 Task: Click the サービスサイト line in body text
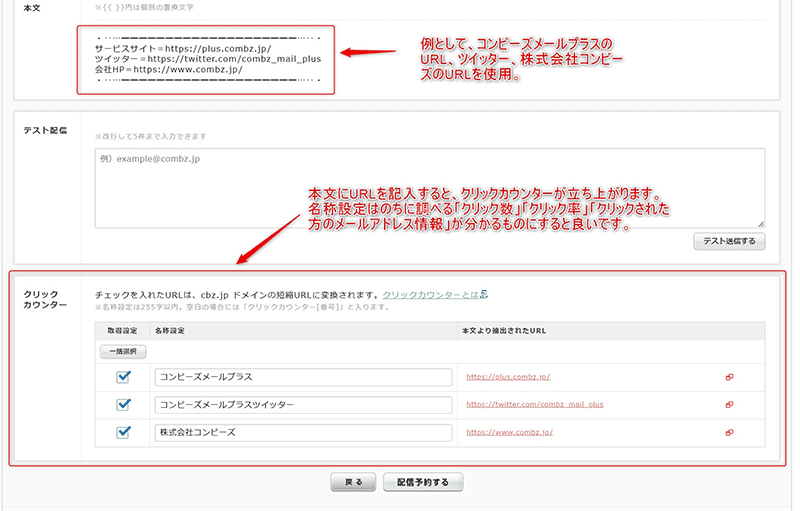click(x=183, y=49)
